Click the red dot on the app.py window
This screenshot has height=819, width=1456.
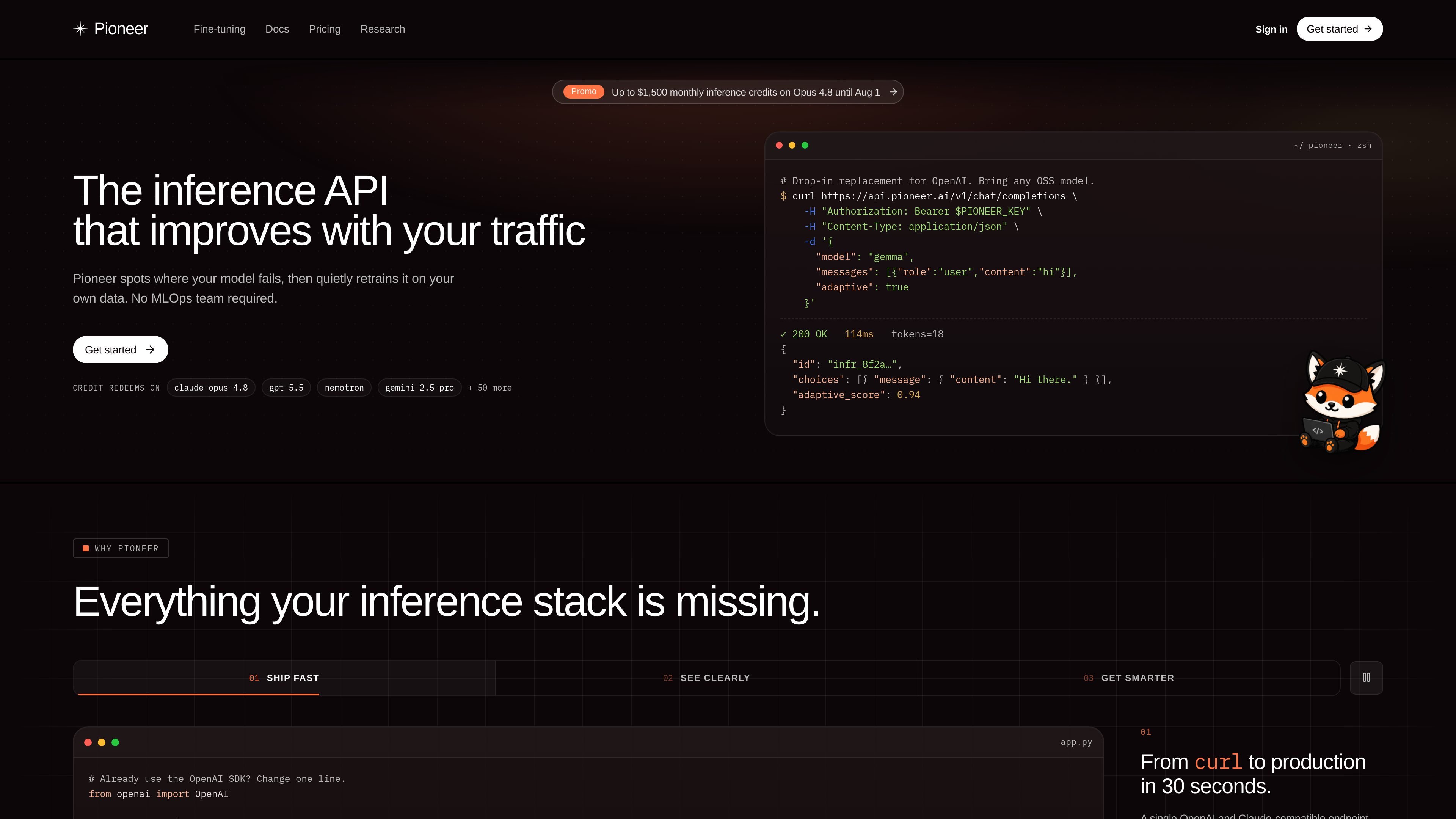click(88, 742)
